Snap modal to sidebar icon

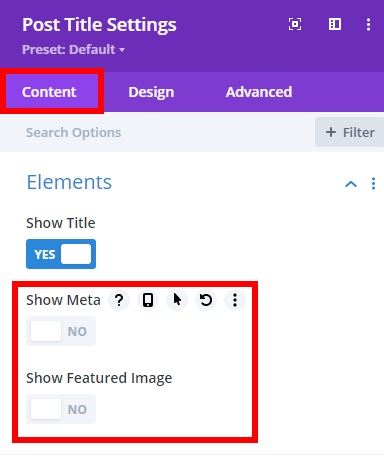point(335,24)
